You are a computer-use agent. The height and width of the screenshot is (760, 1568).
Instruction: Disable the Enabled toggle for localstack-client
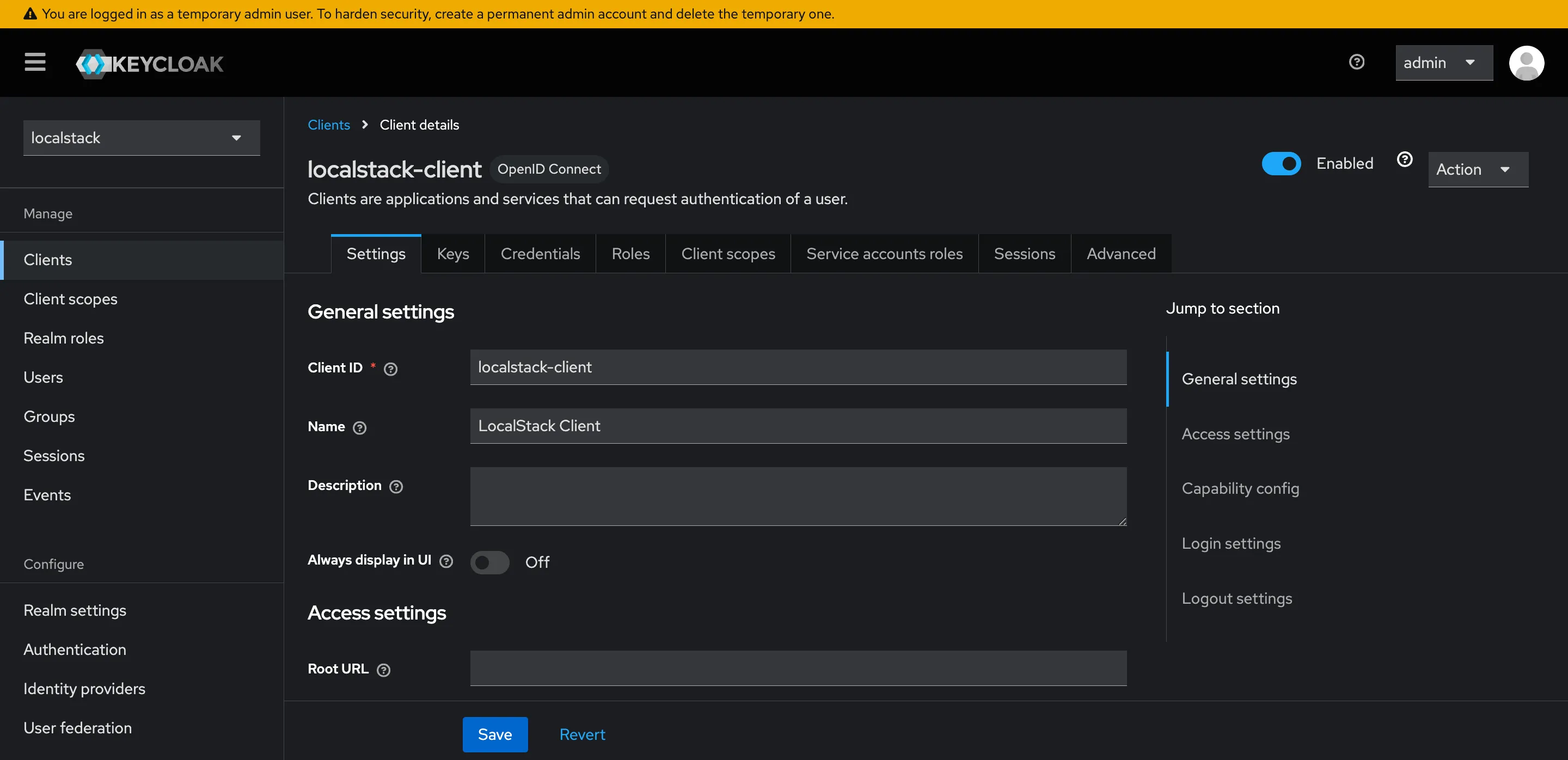click(x=1281, y=163)
